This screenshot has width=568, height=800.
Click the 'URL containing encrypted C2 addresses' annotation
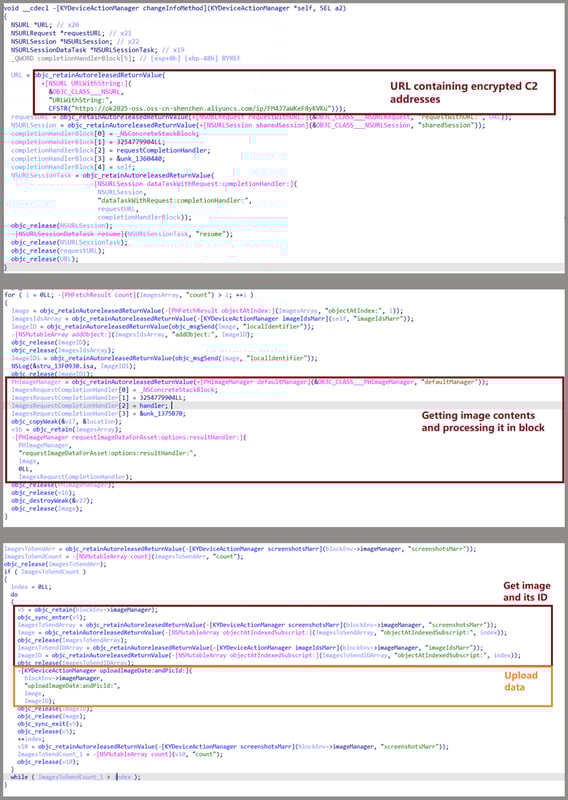coord(463,92)
